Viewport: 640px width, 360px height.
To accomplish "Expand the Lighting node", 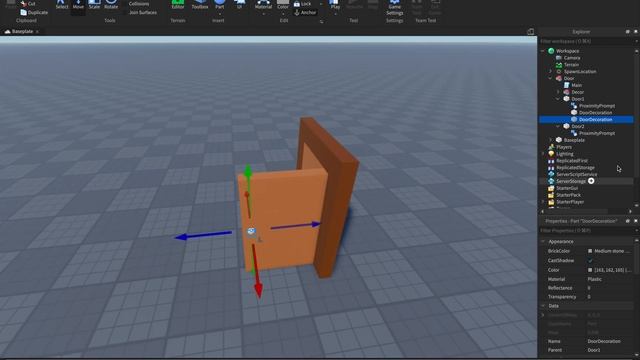I will tap(542, 154).
